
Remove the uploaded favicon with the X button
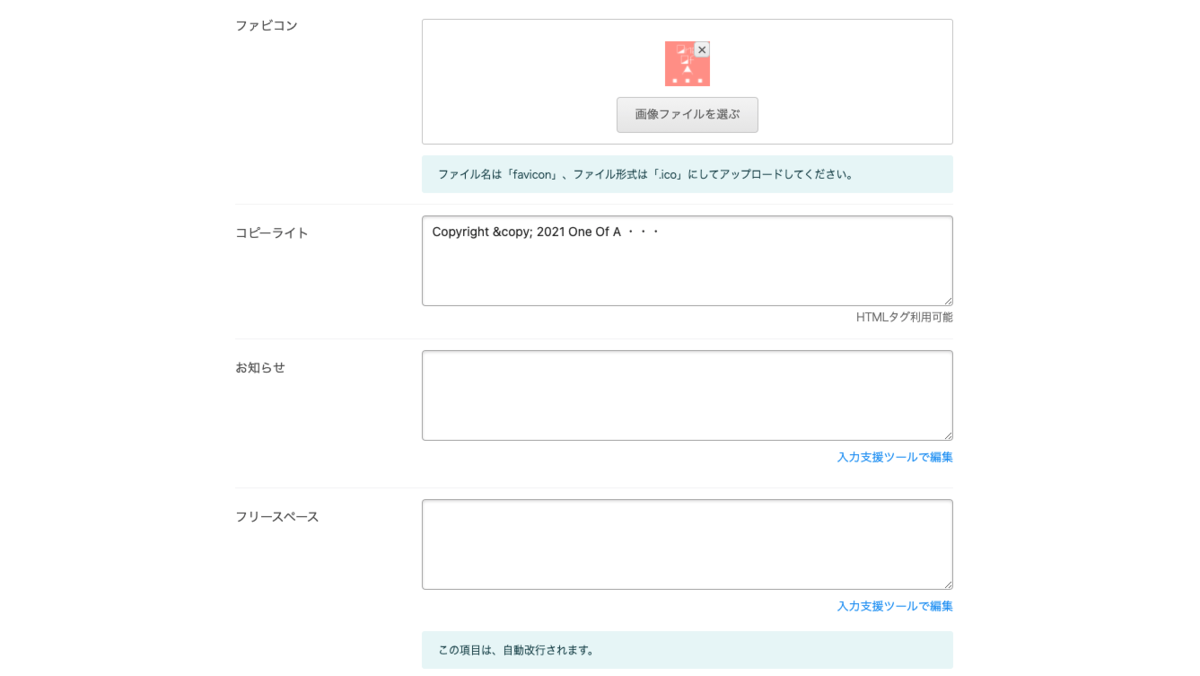[702, 49]
